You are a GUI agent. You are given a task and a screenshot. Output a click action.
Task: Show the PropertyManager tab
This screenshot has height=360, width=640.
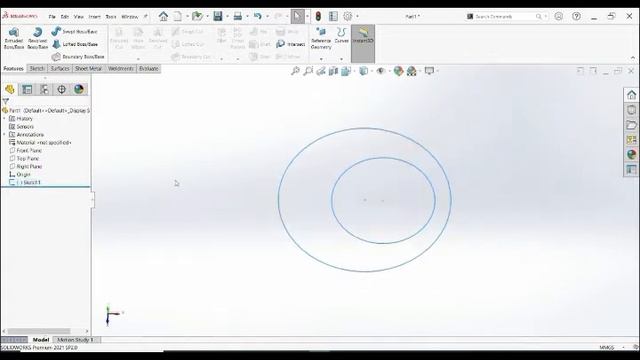tap(27, 89)
